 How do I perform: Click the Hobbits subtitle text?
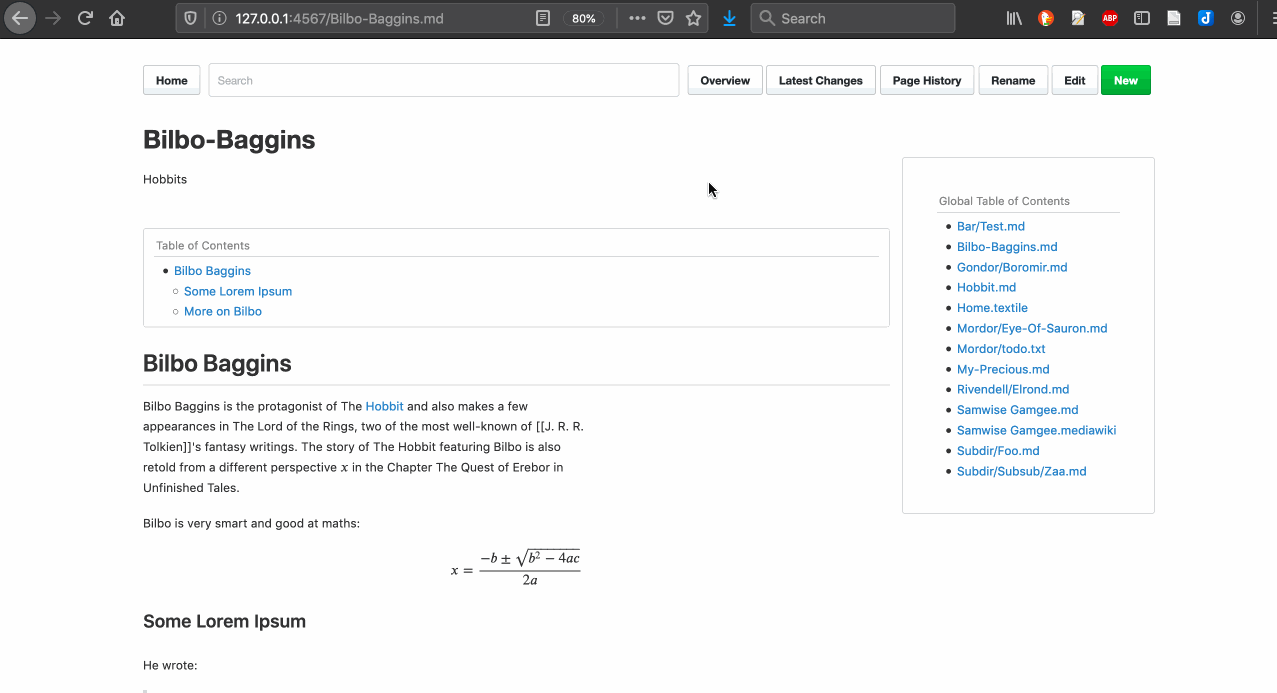(165, 180)
